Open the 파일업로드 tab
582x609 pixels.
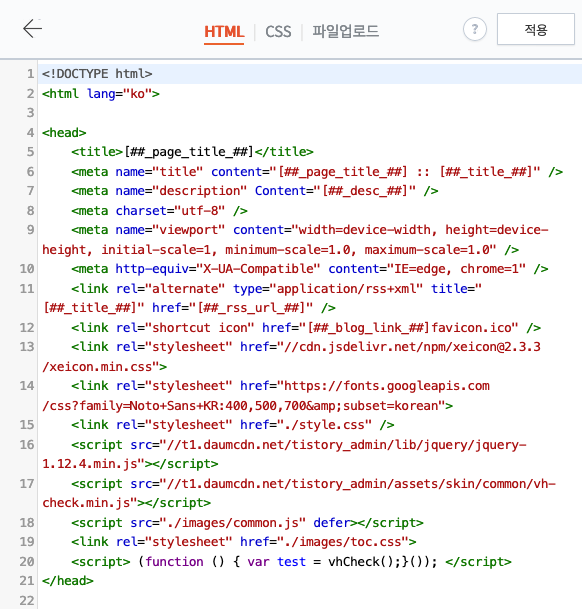(345, 31)
